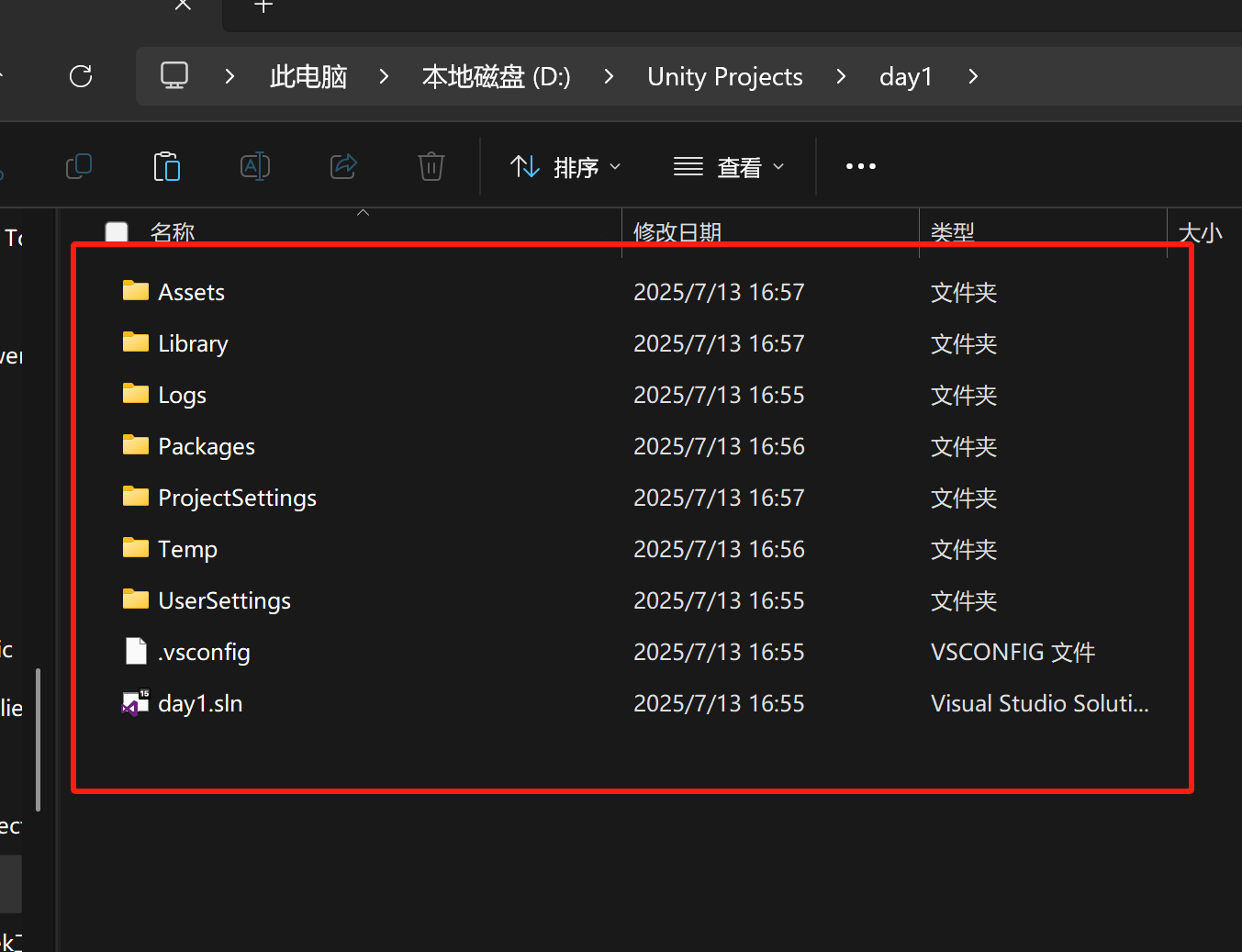Click the chevron after day1 in the breadcrumb
The image size is (1242, 952).
click(x=972, y=76)
